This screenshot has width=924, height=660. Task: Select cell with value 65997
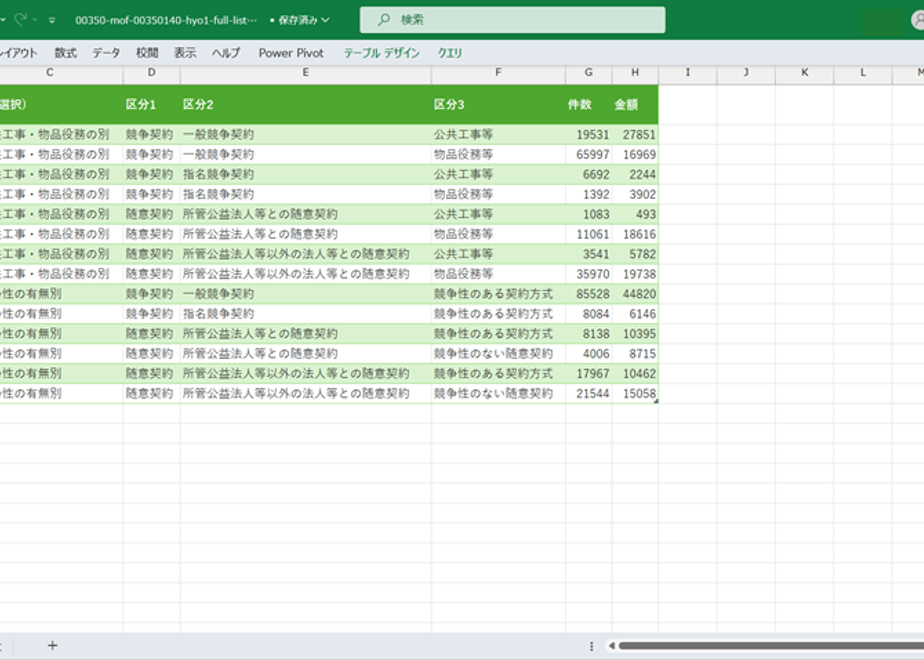coord(588,154)
